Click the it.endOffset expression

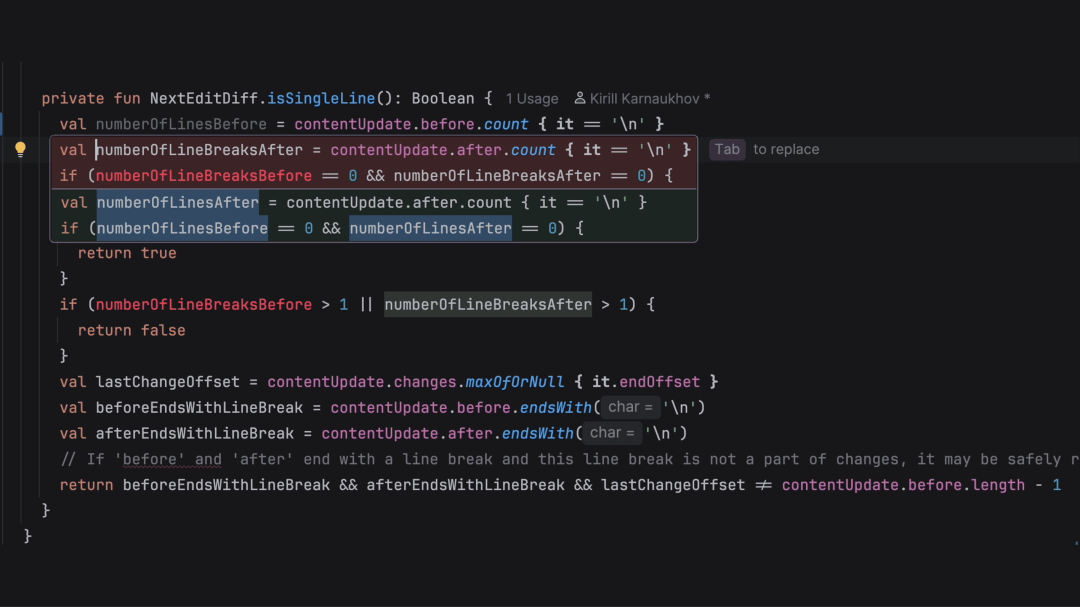pyautogui.click(x=646, y=382)
